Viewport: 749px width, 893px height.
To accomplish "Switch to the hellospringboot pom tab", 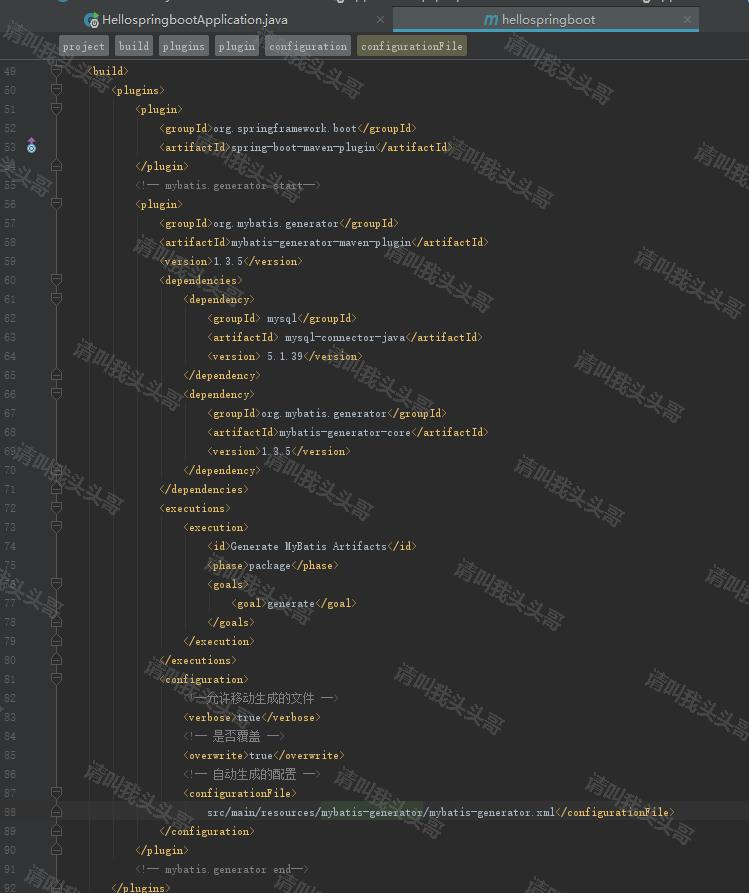I will (547, 20).
